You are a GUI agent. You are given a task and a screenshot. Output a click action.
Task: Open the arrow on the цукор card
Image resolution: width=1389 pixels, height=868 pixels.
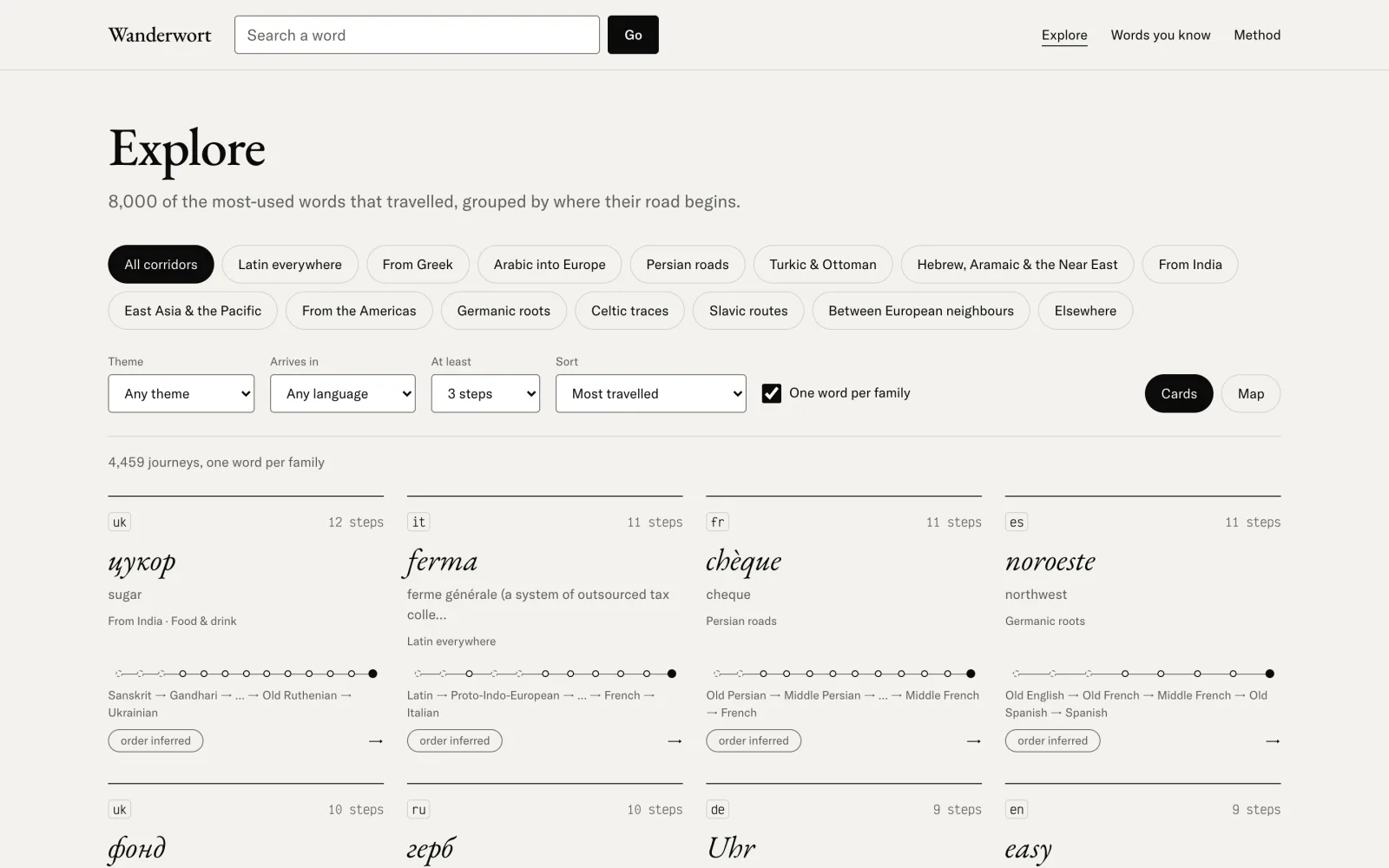tap(376, 741)
